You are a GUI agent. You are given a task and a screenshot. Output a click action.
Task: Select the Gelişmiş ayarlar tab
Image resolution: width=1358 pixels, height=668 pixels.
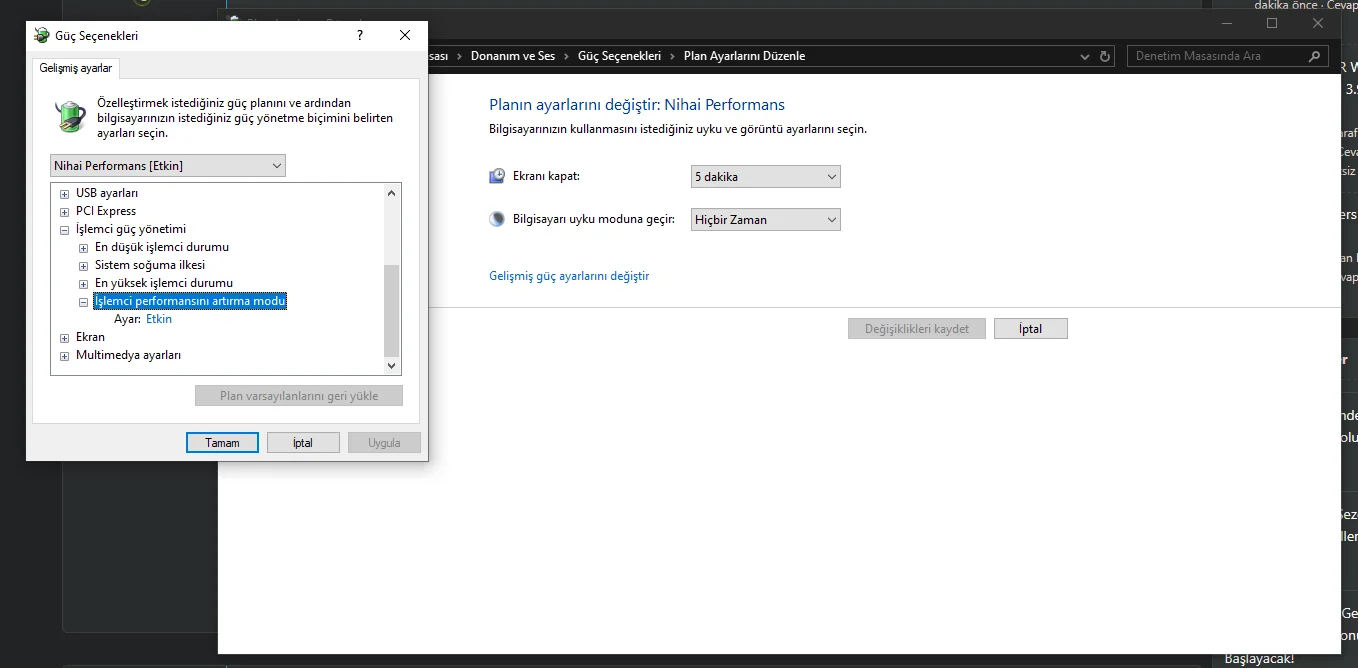(76, 69)
